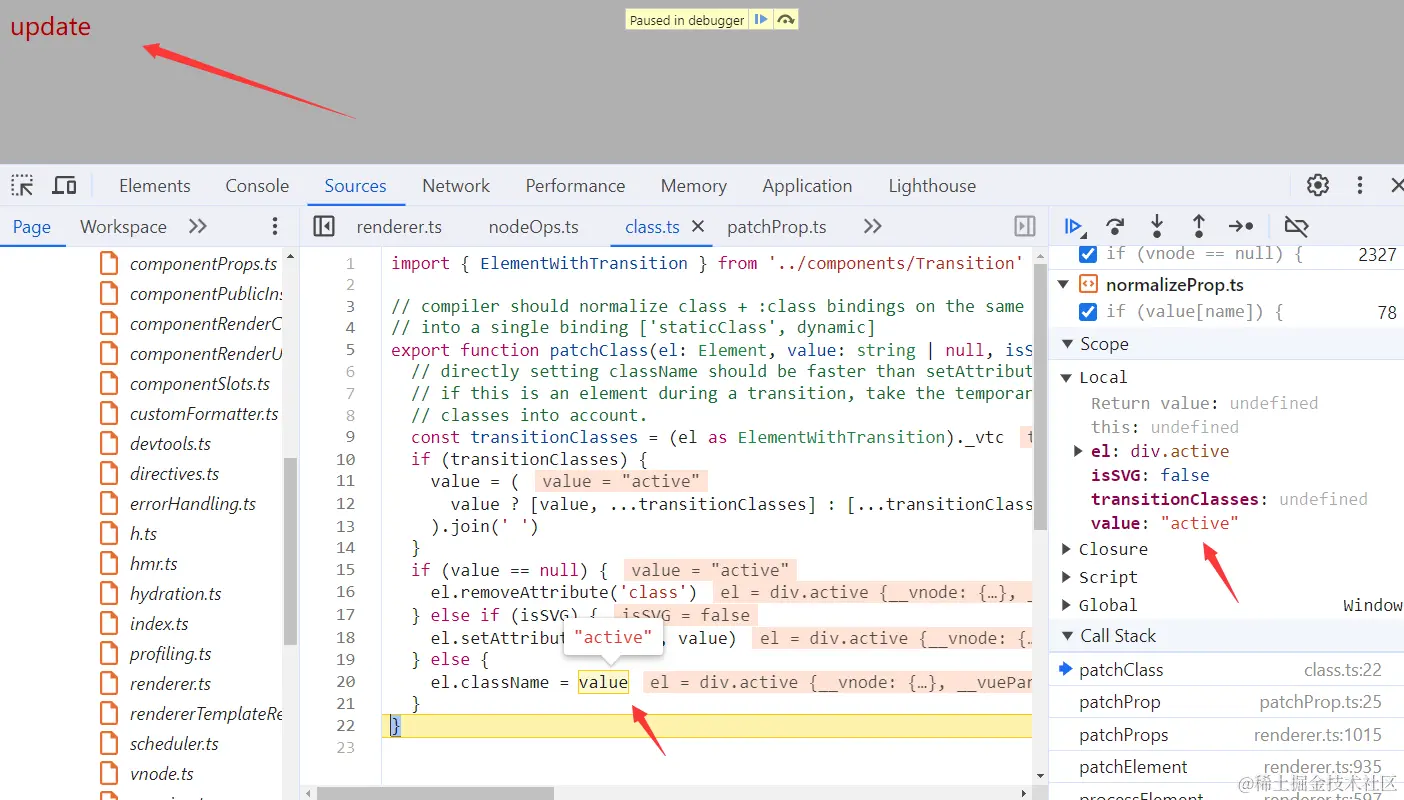Select patchProps call stack frame

click(x=1226, y=735)
